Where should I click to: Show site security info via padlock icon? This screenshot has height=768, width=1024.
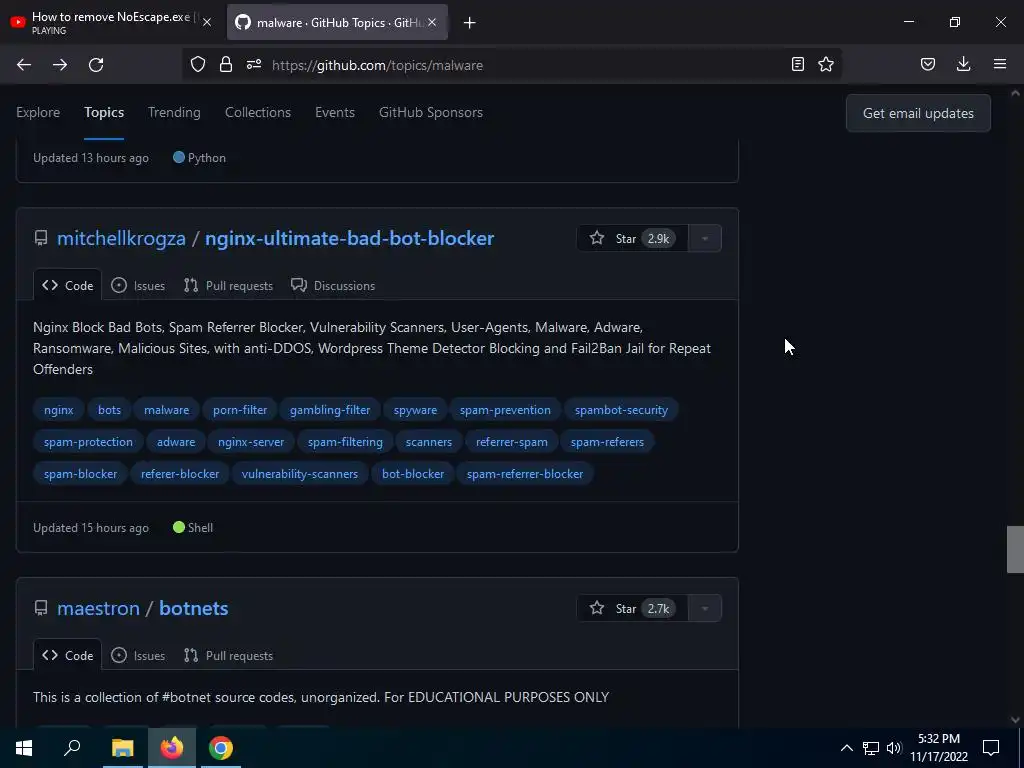point(226,65)
